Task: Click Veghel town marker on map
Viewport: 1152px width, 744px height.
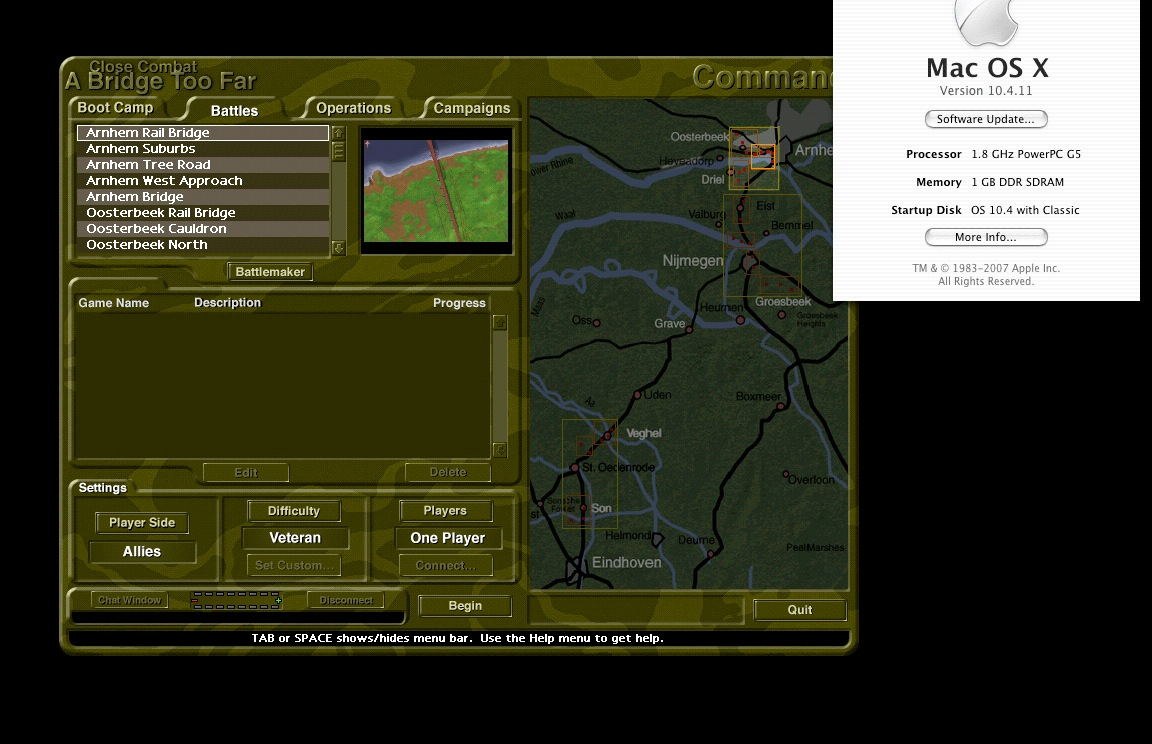Action: [608, 436]
